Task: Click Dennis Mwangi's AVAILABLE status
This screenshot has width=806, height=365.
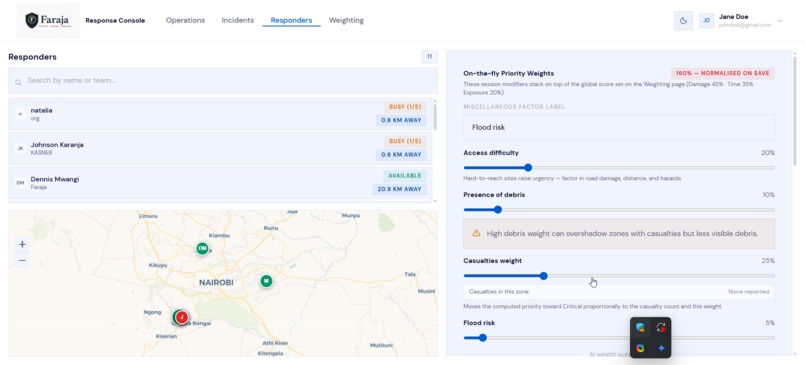Action: [405, 175]
